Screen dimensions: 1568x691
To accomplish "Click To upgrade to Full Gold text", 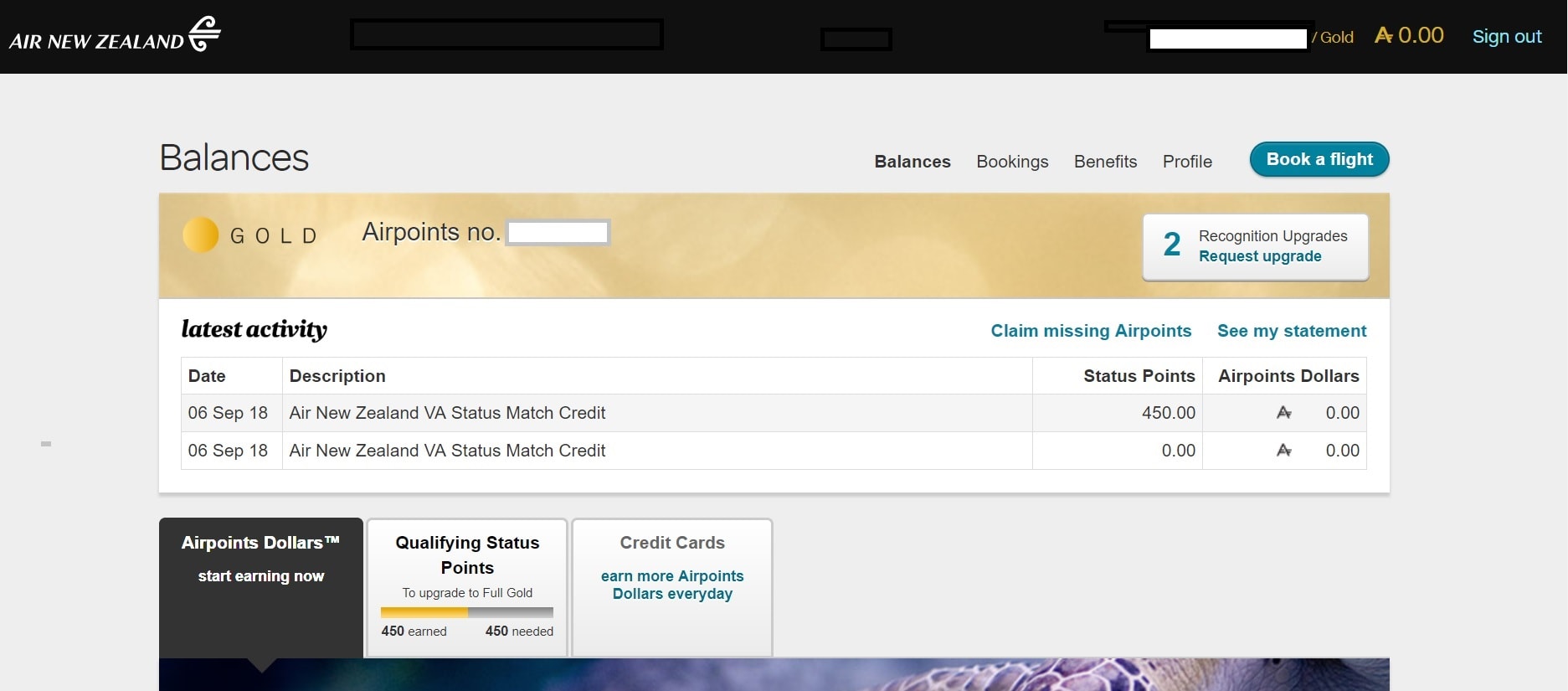I will coord(467,593).
